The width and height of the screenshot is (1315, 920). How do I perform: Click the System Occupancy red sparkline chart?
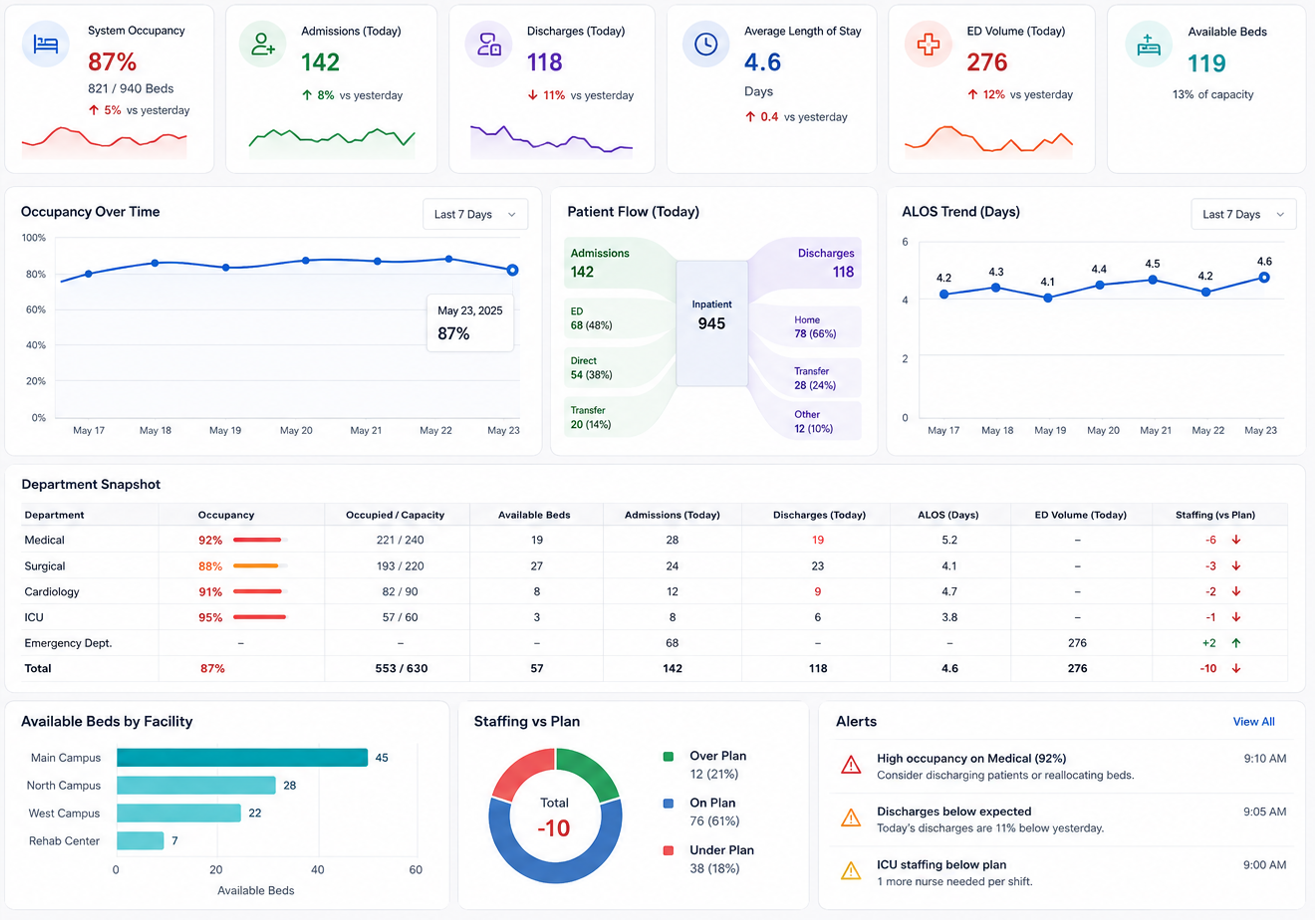(x=104, y=142)
